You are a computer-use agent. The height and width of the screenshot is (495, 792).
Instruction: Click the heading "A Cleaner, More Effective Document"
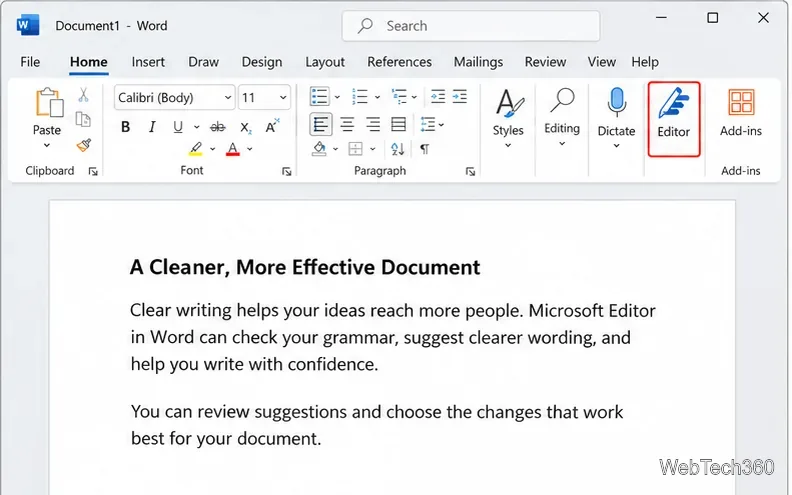(x=305, y=267)
